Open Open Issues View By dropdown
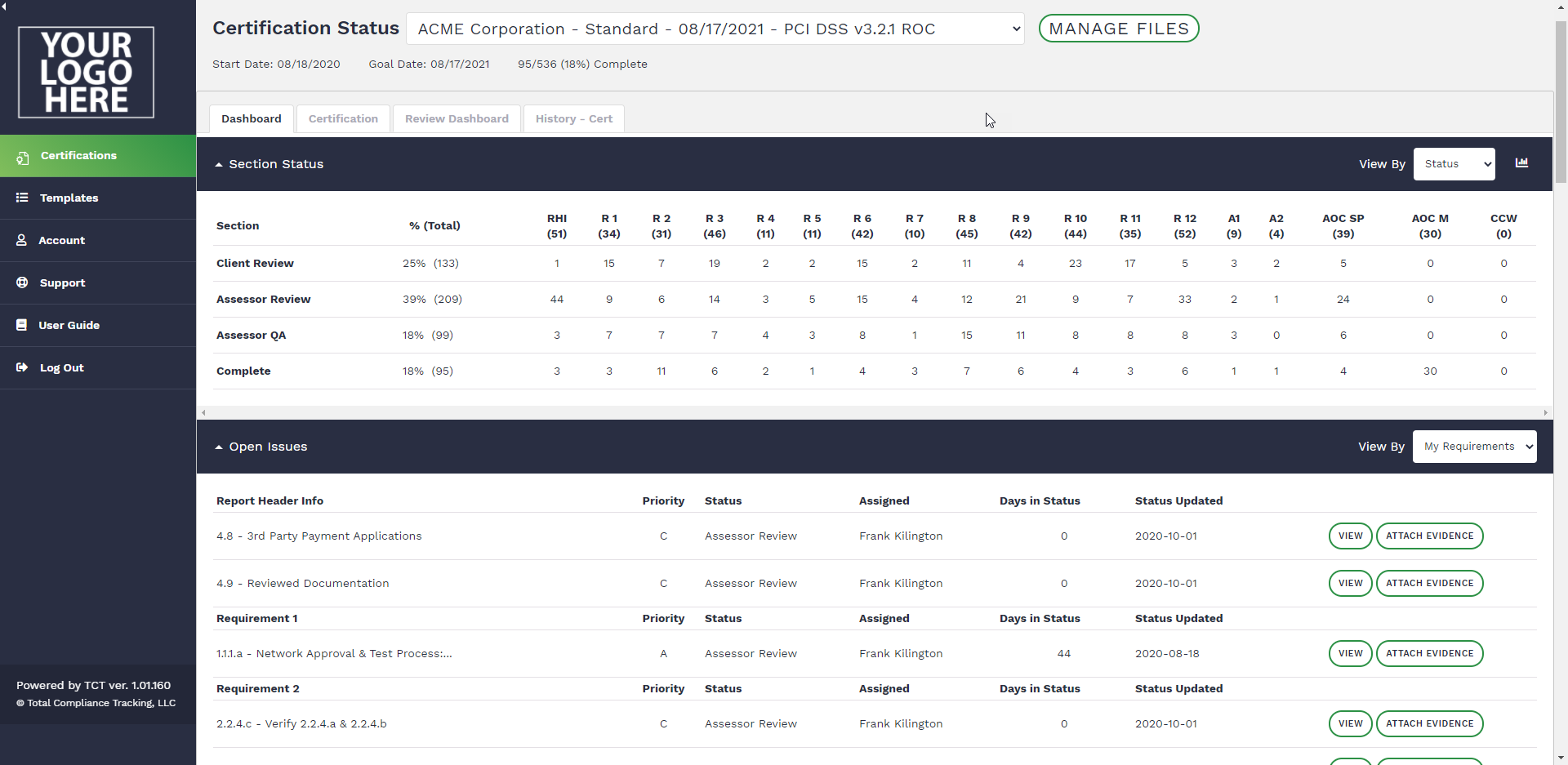 point(1474,447)
